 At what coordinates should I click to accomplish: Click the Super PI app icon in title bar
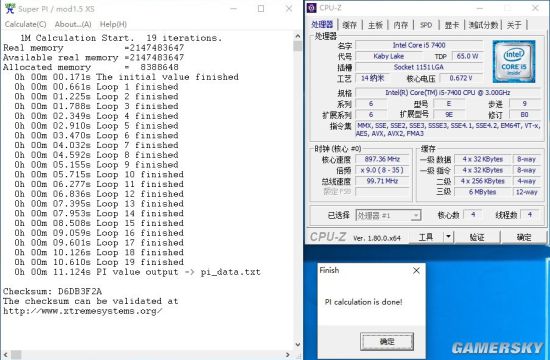[10, 8]
